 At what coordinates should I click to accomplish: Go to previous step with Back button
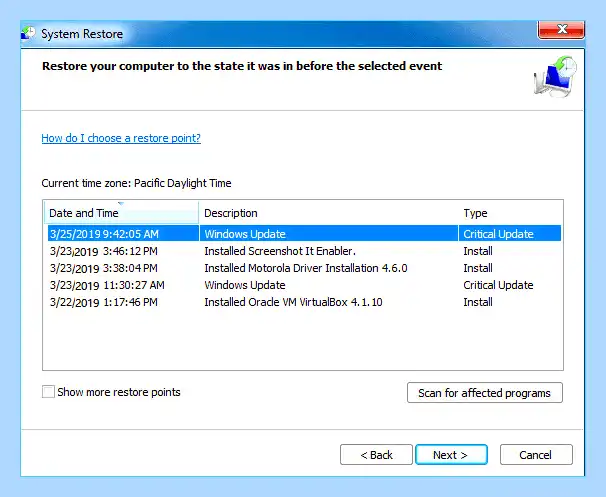coord(376,454)
